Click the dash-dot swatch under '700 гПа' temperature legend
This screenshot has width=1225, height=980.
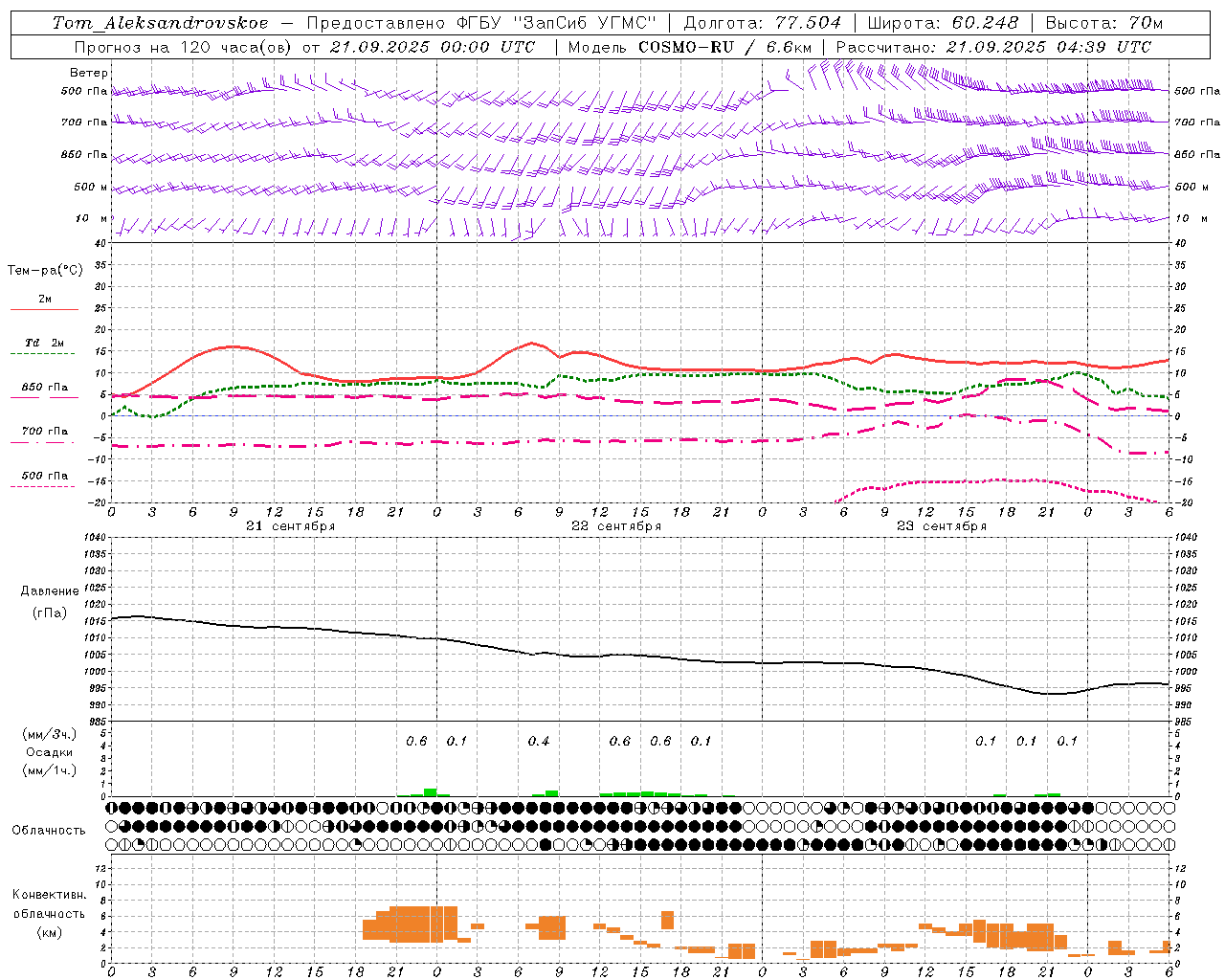43,443
